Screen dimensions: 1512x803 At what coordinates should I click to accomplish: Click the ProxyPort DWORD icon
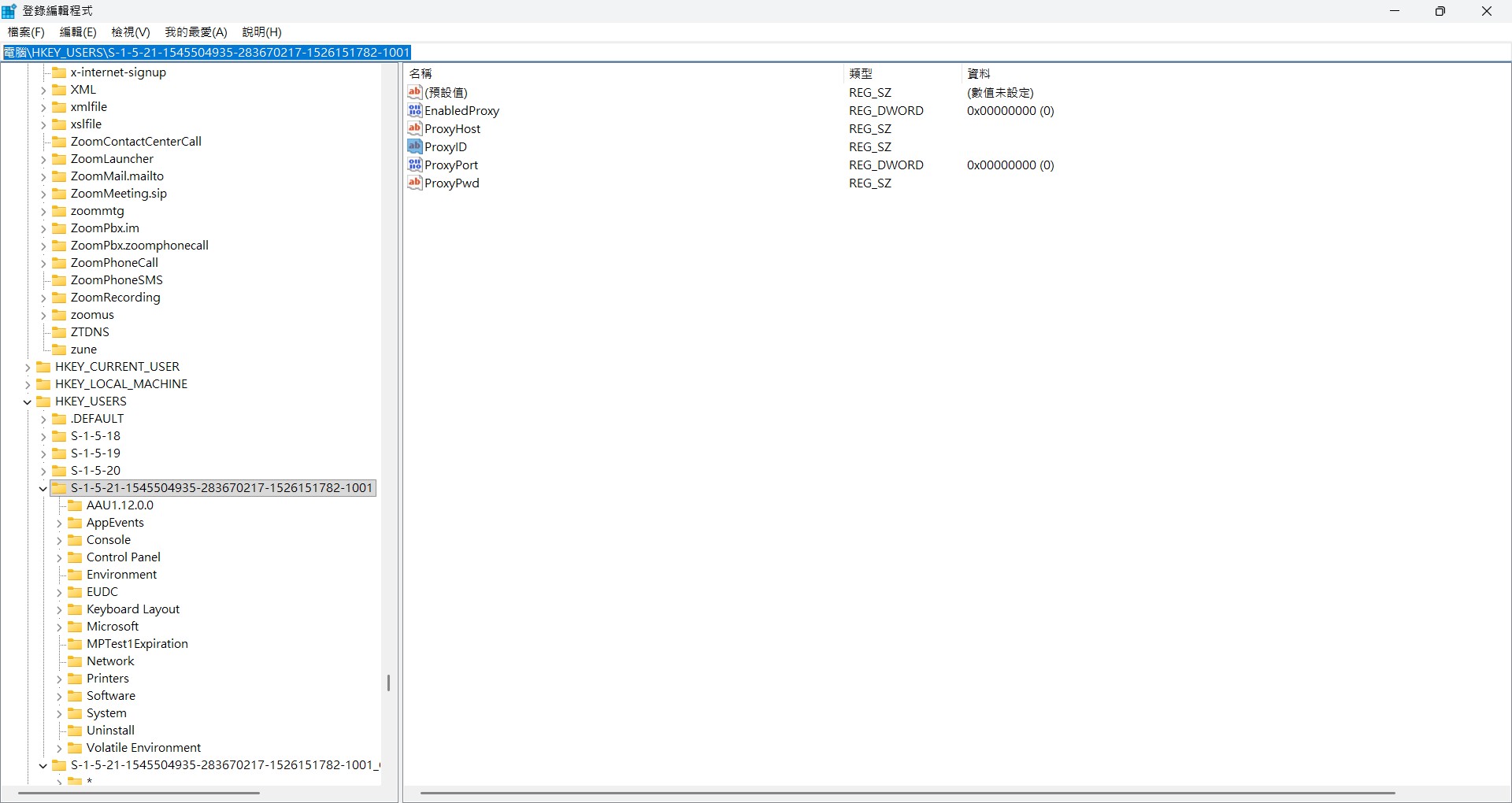click(x=415, y=165)
